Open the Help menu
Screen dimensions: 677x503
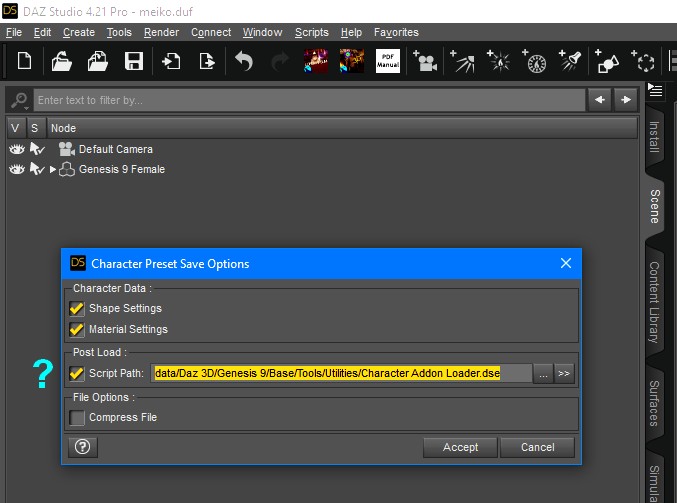pos(351,32)
